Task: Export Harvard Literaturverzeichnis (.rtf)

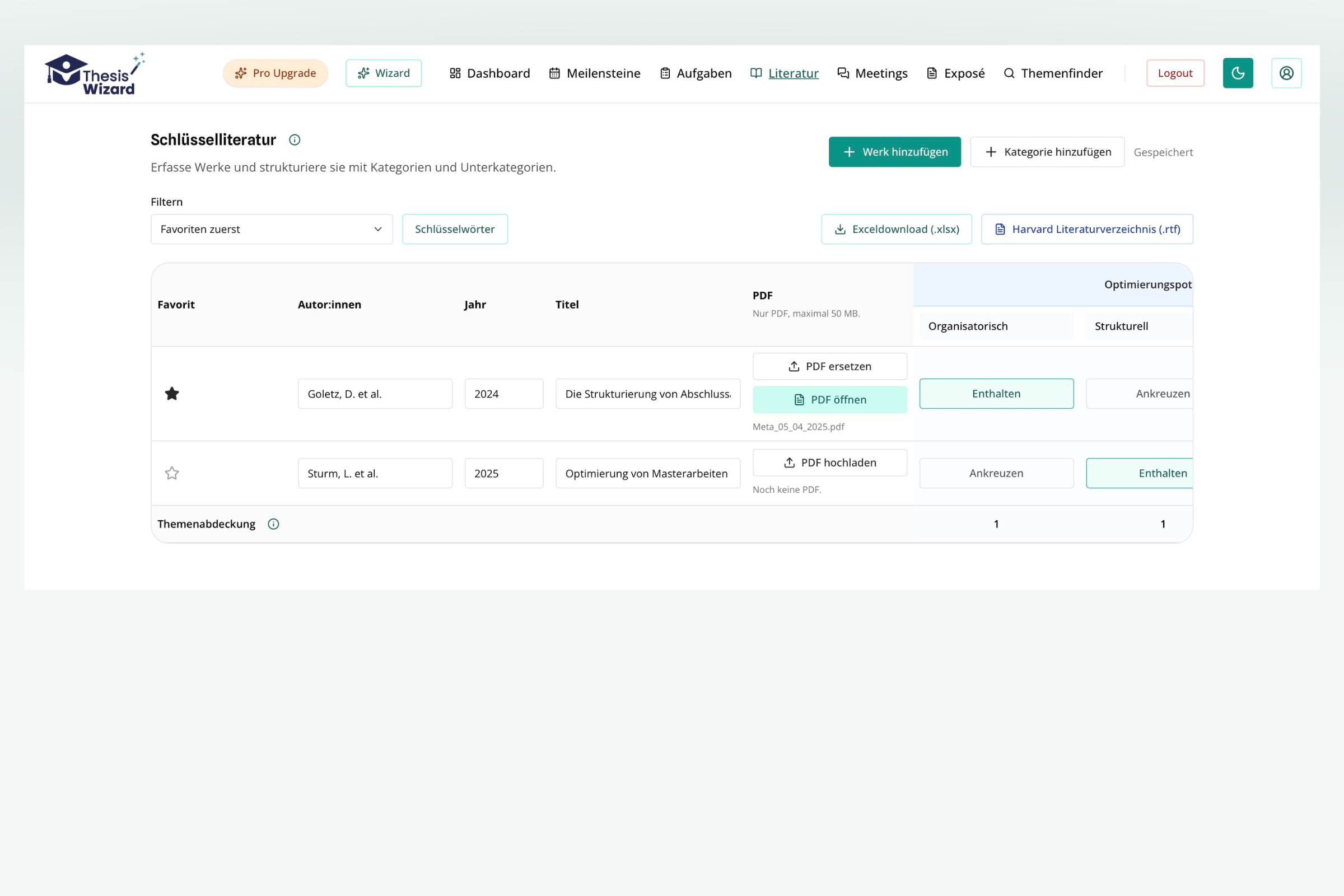Action: pyautogui.click(x=1087, y=229)
